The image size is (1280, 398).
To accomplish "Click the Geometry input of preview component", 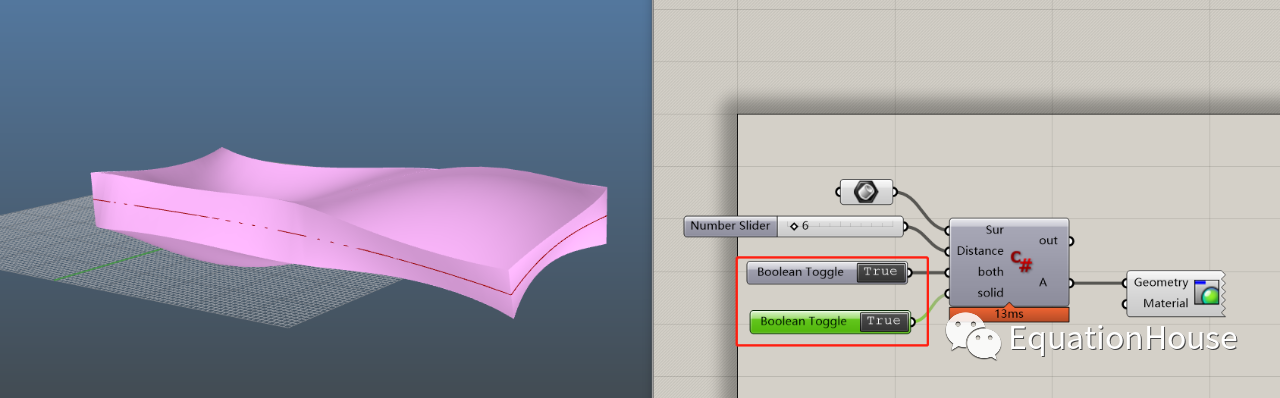I will click(x=1161, y=283).
